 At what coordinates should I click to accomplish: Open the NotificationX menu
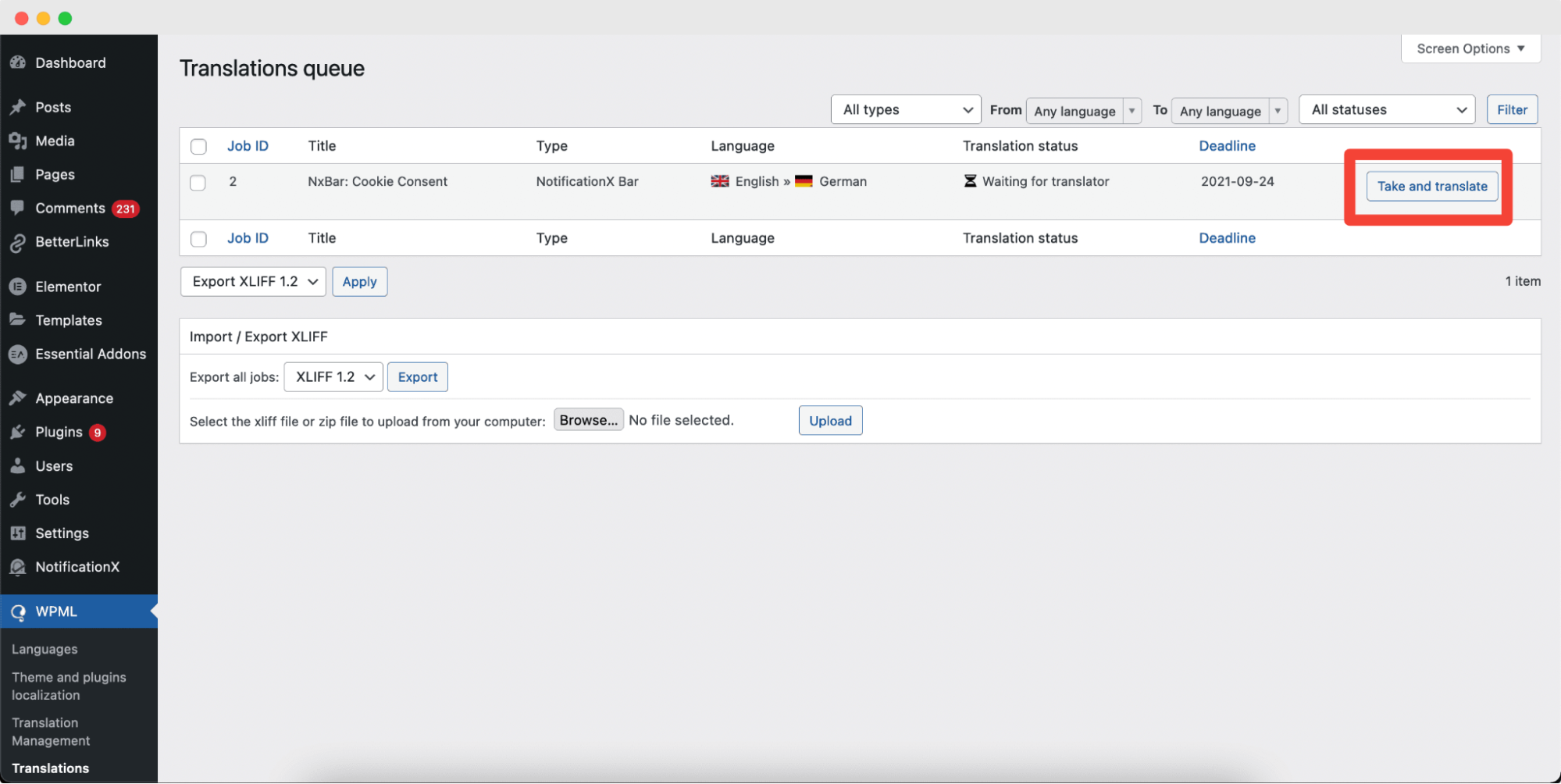[x=79, y=567]
